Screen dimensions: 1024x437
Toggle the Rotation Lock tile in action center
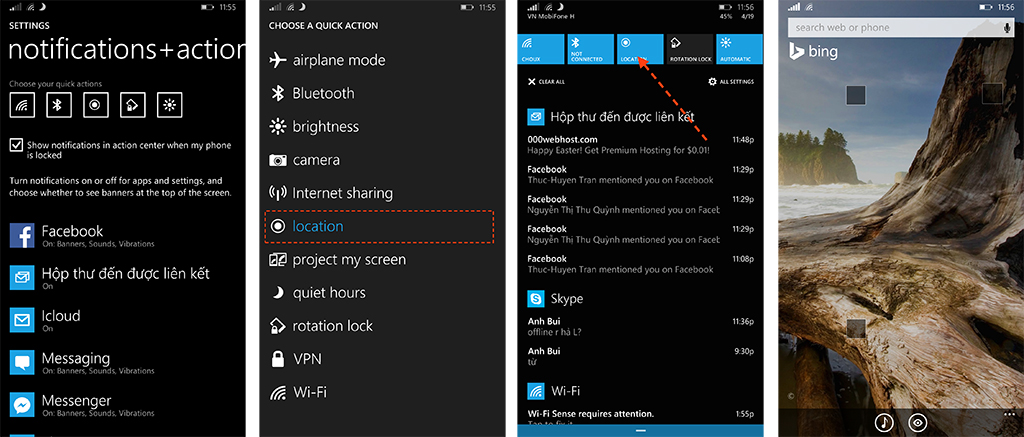click(689, 49)
